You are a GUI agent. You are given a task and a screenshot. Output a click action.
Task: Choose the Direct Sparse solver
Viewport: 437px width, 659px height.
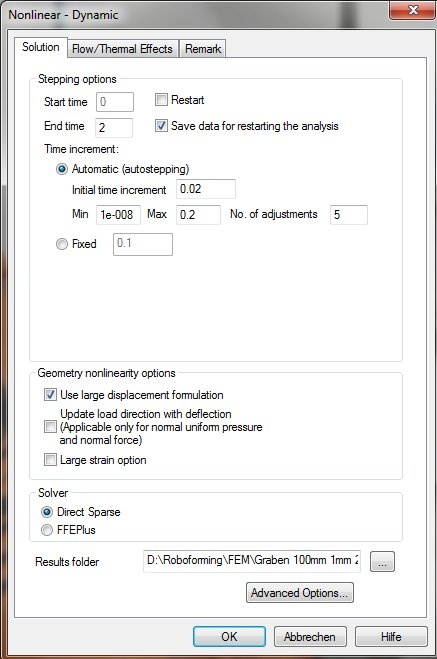(47, 512)
